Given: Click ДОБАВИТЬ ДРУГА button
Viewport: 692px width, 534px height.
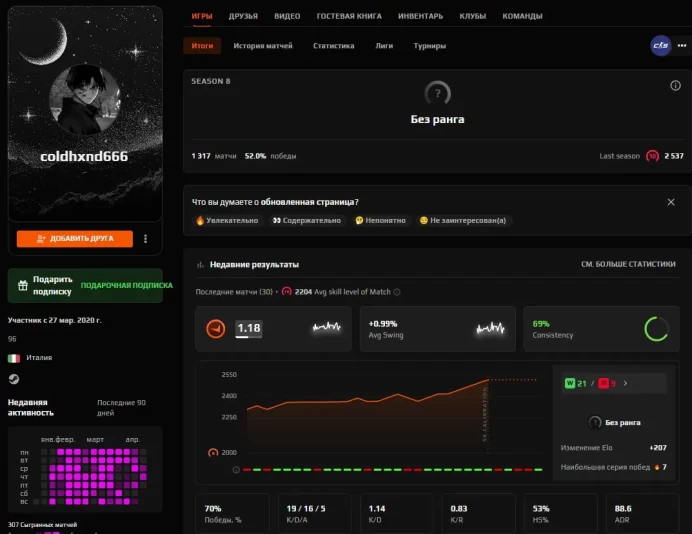Looking at the screenshot, I should [75, 238].
